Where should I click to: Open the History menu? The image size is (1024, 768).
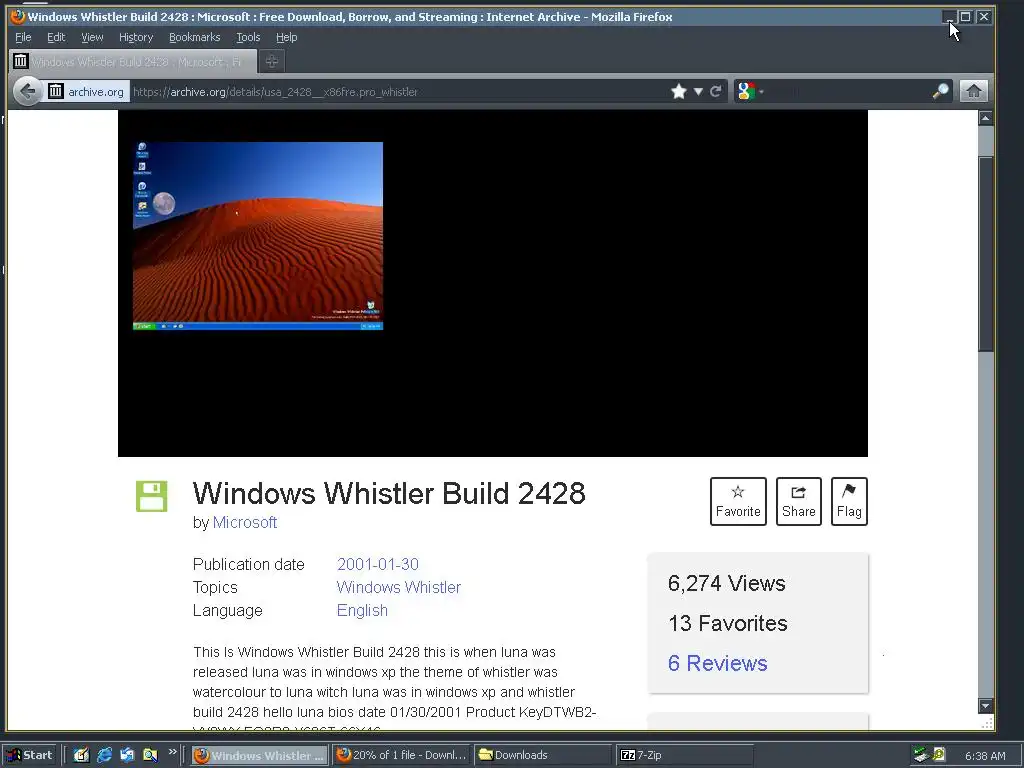(136, 37)
